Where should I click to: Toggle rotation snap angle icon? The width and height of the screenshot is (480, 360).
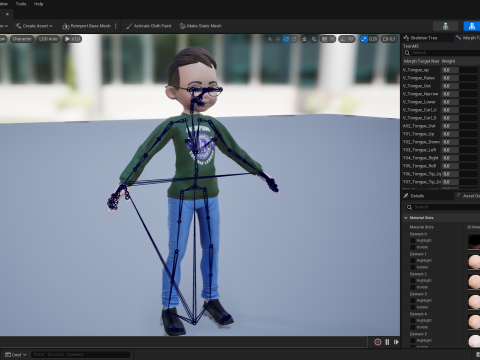[x=343, y=39]
